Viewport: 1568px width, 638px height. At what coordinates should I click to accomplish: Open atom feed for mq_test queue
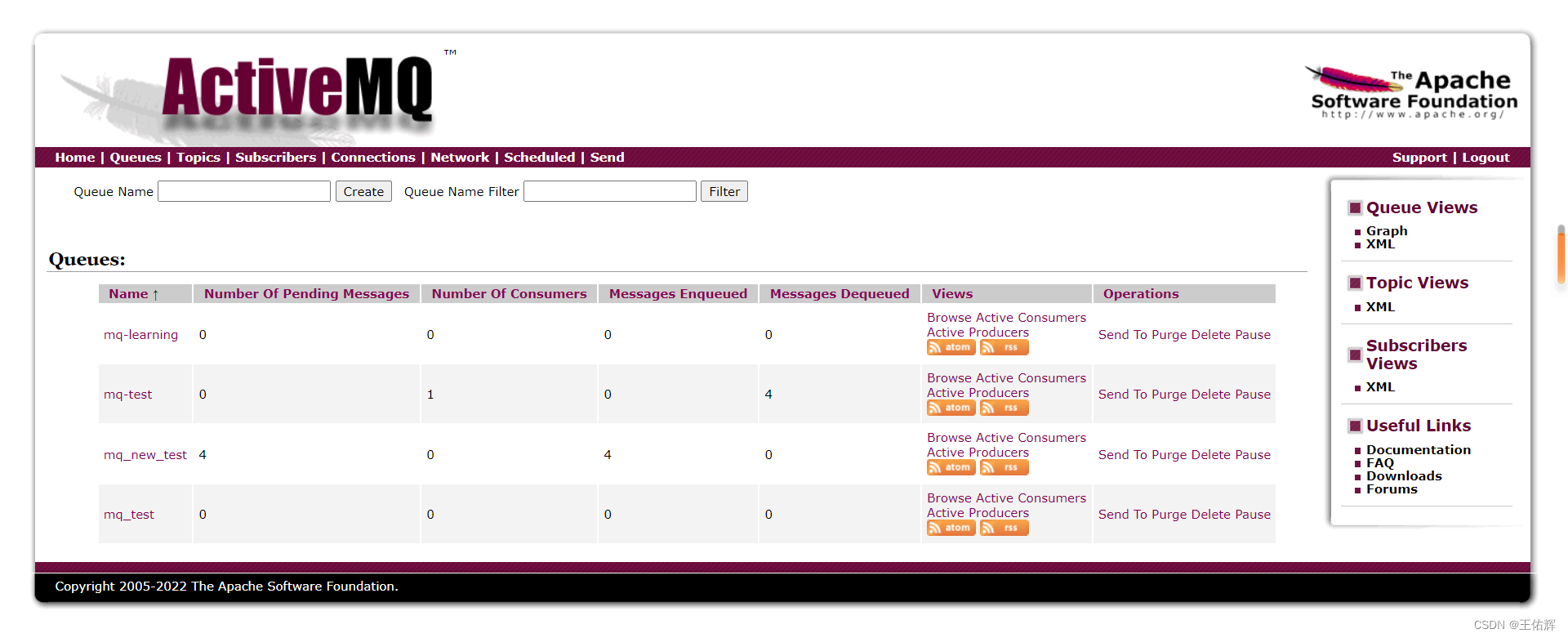point(951,528)
